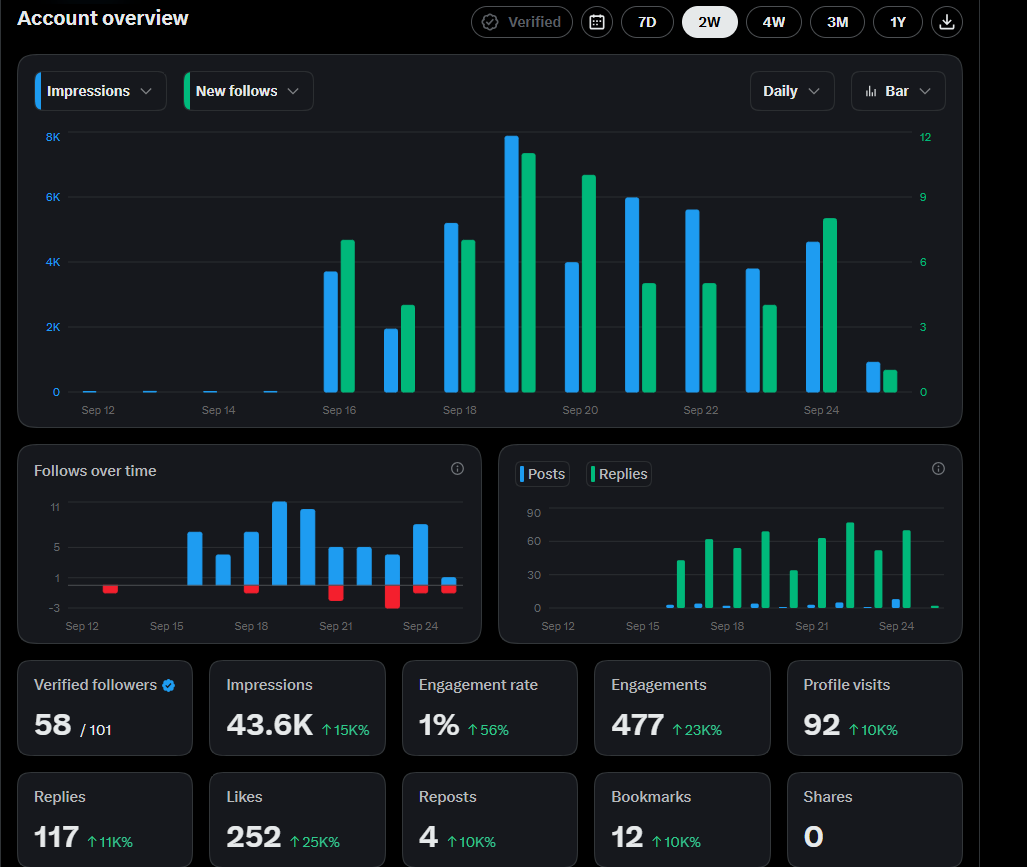This screenshot has height=867, width=1027.
Task: Click info icon in Posts and Replies card
Action: (x=938, y=468)
